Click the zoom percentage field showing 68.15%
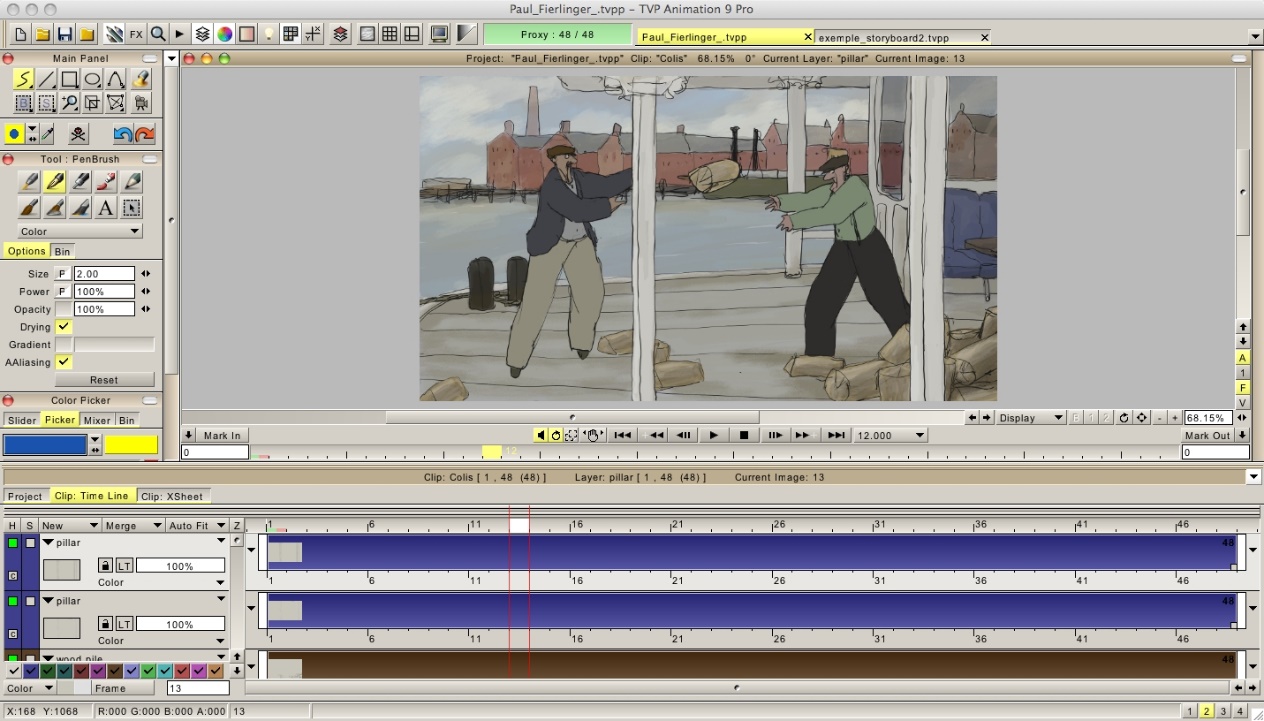 pos(1209,418)
